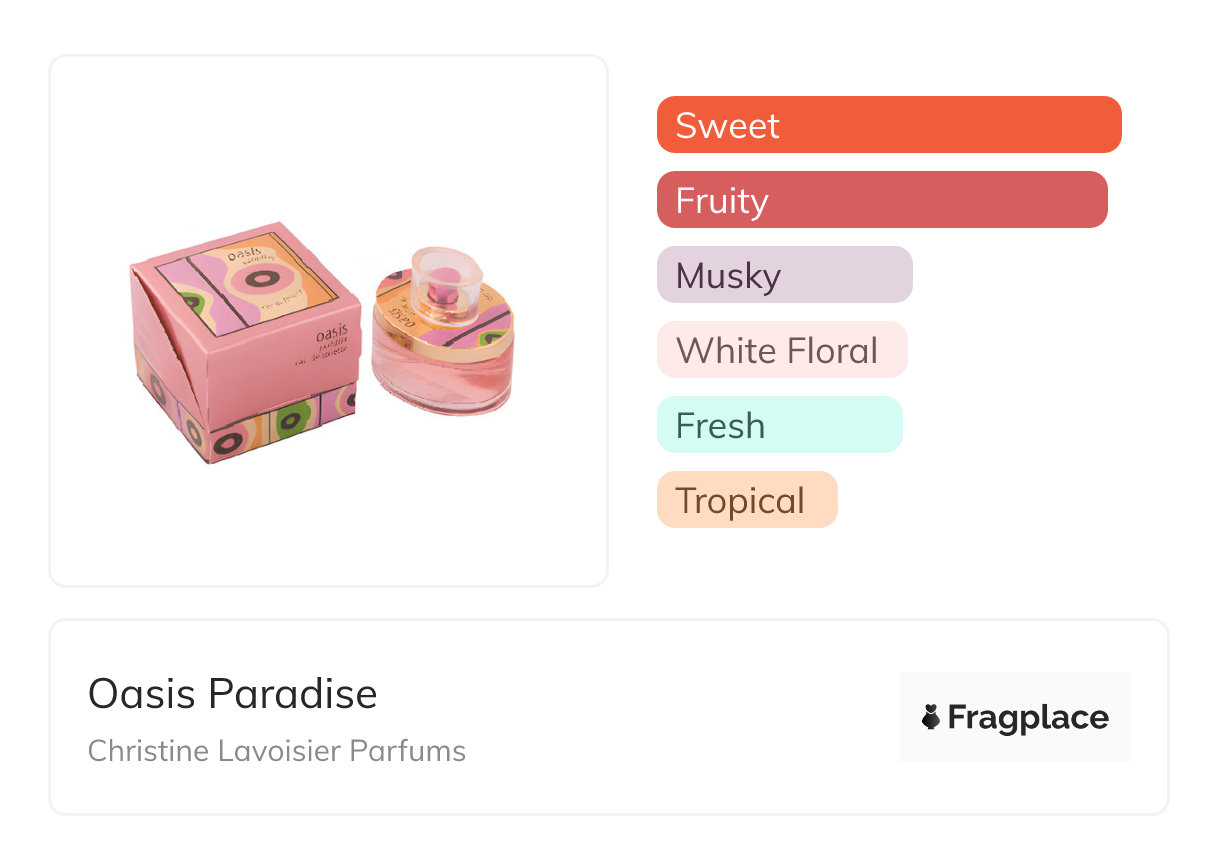Image resolution: width=1218 pixels, height=864 pixels.
Task: Open the Christine Lavoisier Parfums brand link
Action: 277,751
